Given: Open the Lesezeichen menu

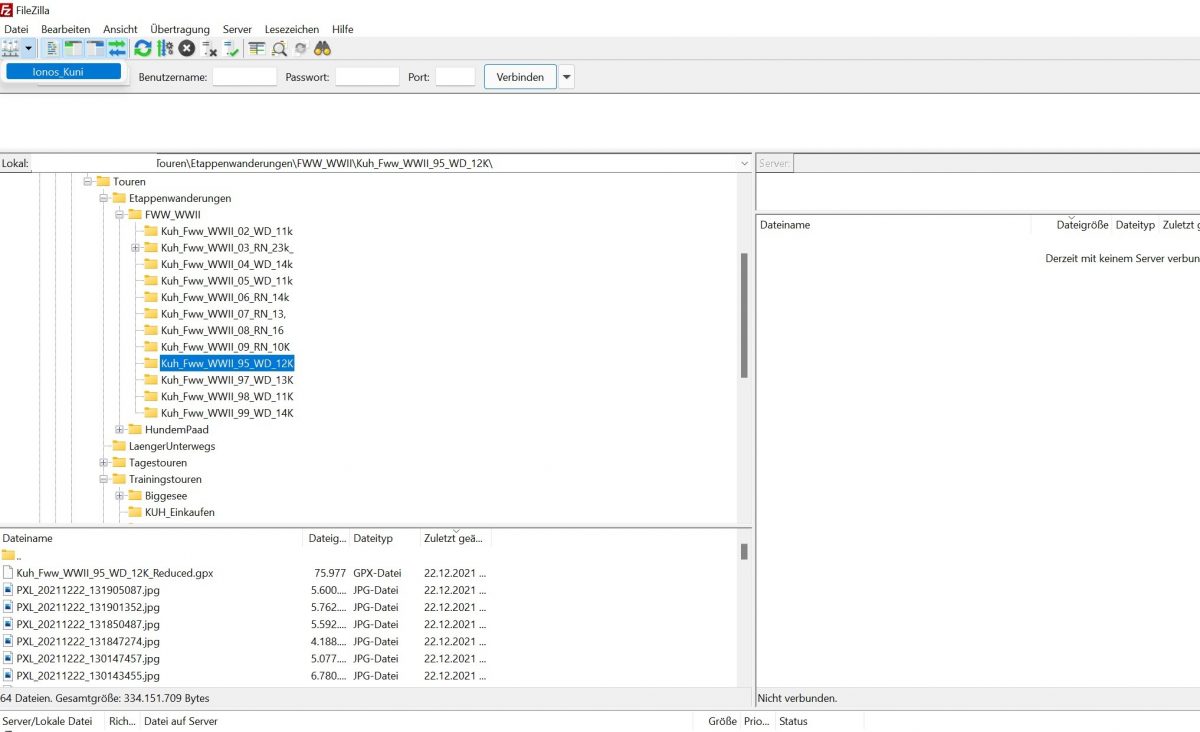Looking at the screenshot, I should pos(292,29).
